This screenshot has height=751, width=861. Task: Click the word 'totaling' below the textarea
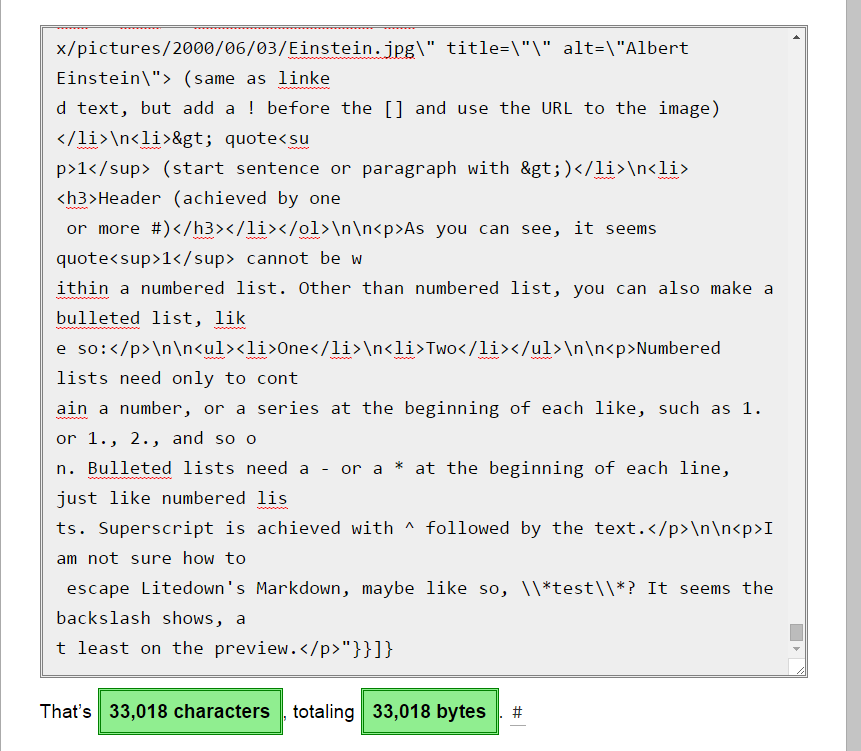coord(323,711)
